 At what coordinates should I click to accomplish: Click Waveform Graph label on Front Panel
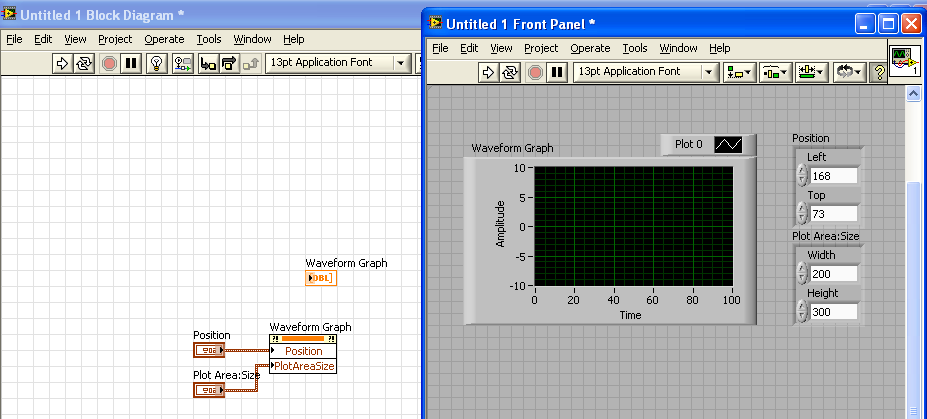click(513, 148)
